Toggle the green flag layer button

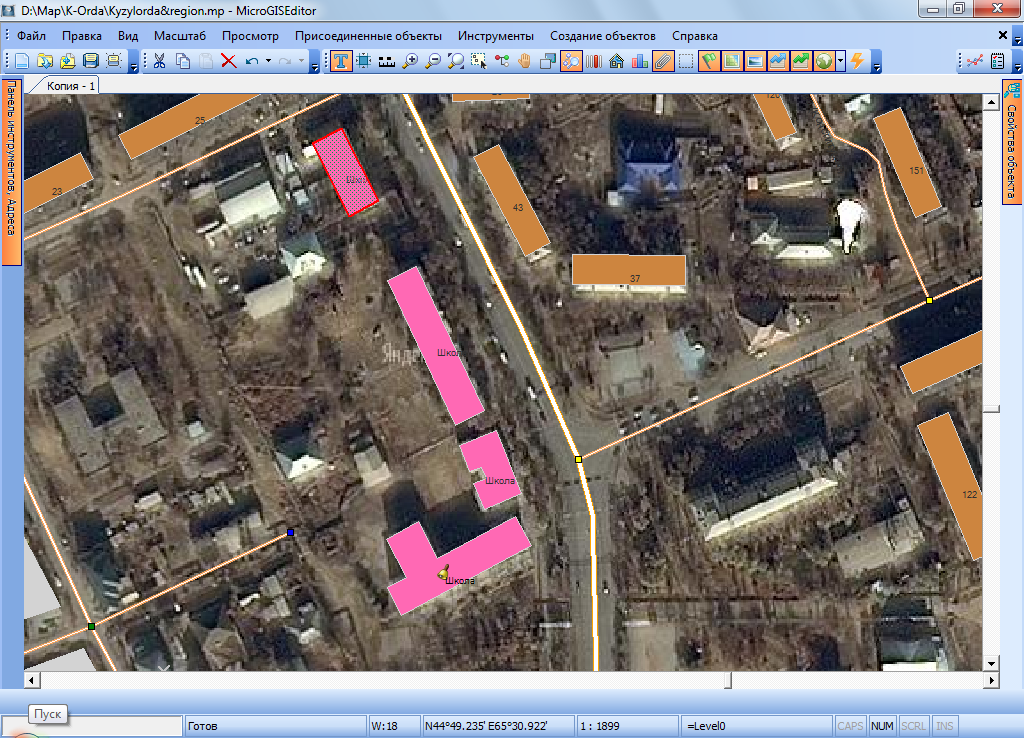(709, 61)
